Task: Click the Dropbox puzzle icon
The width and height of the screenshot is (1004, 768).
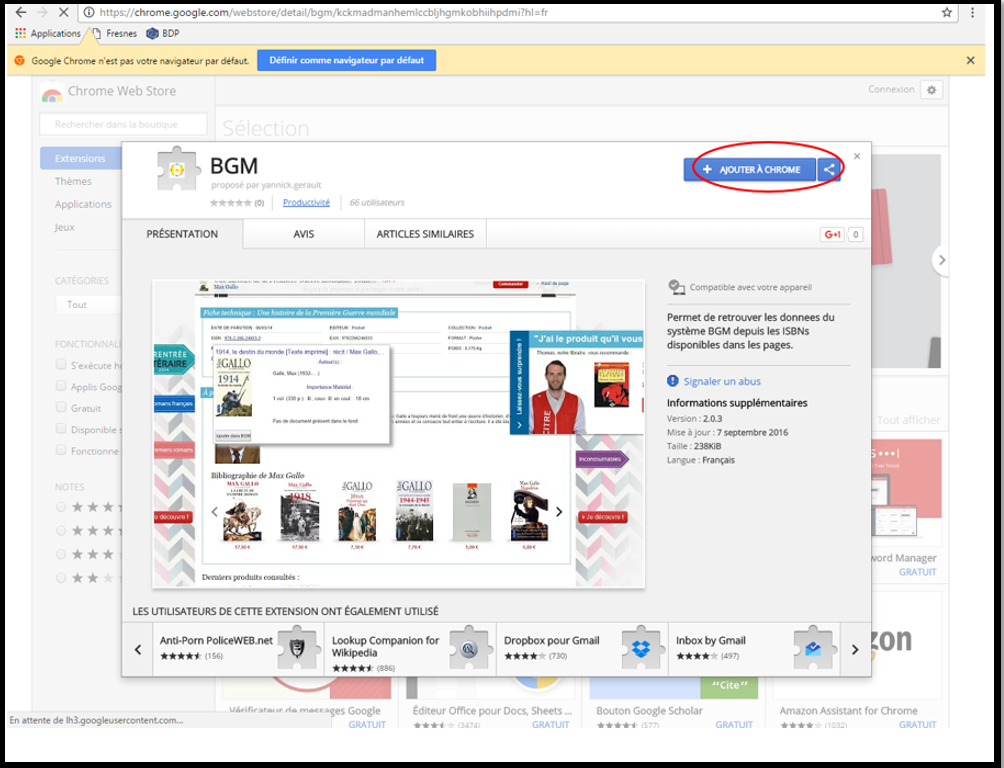Action: (642, 648)
